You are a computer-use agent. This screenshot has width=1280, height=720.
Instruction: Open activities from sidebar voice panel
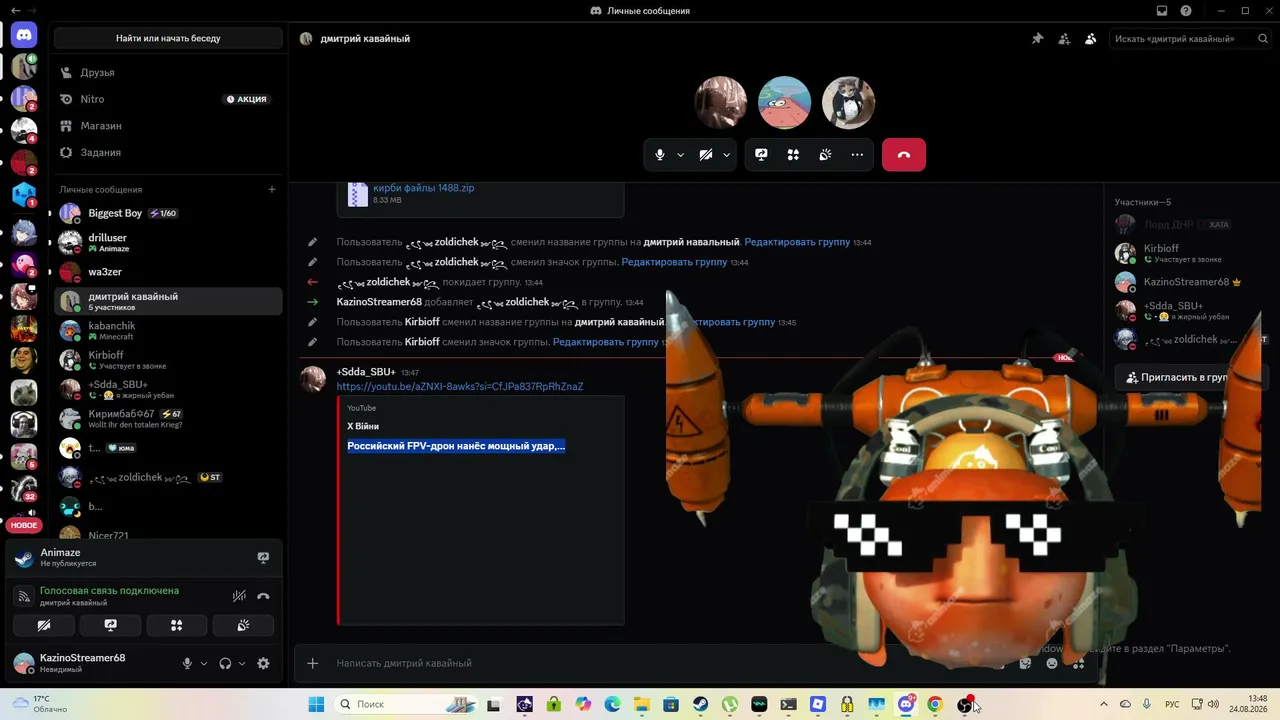pyautogui.click(x=177, y=626)
